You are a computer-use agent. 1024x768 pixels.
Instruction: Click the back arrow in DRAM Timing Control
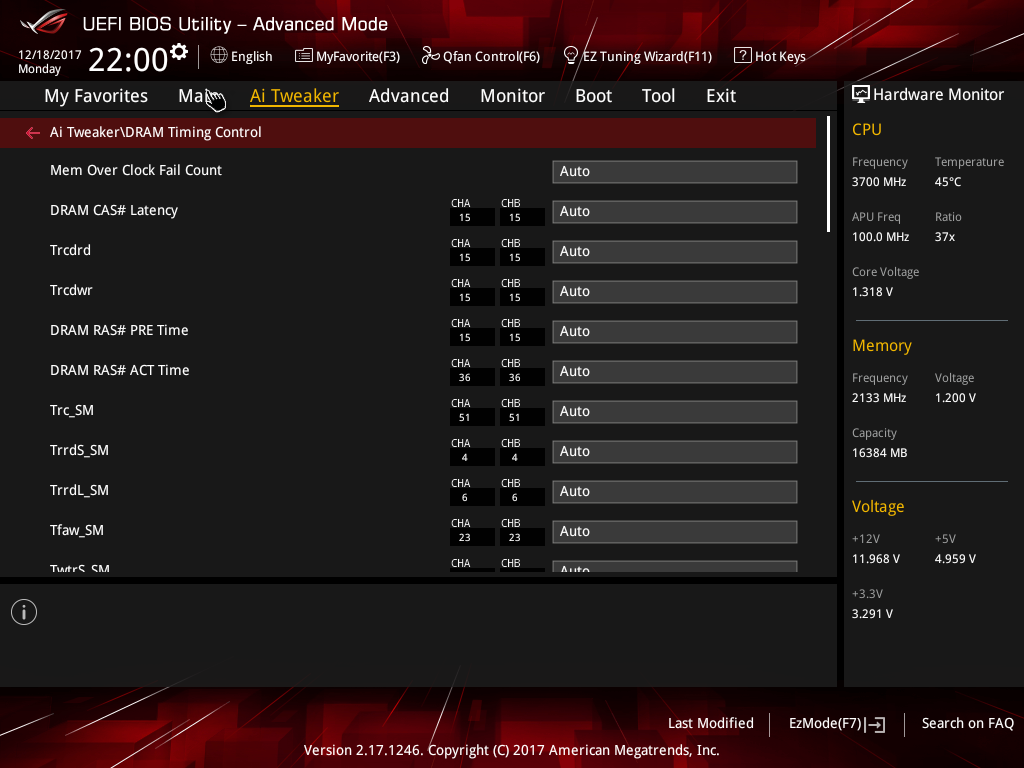click(33, 133)
